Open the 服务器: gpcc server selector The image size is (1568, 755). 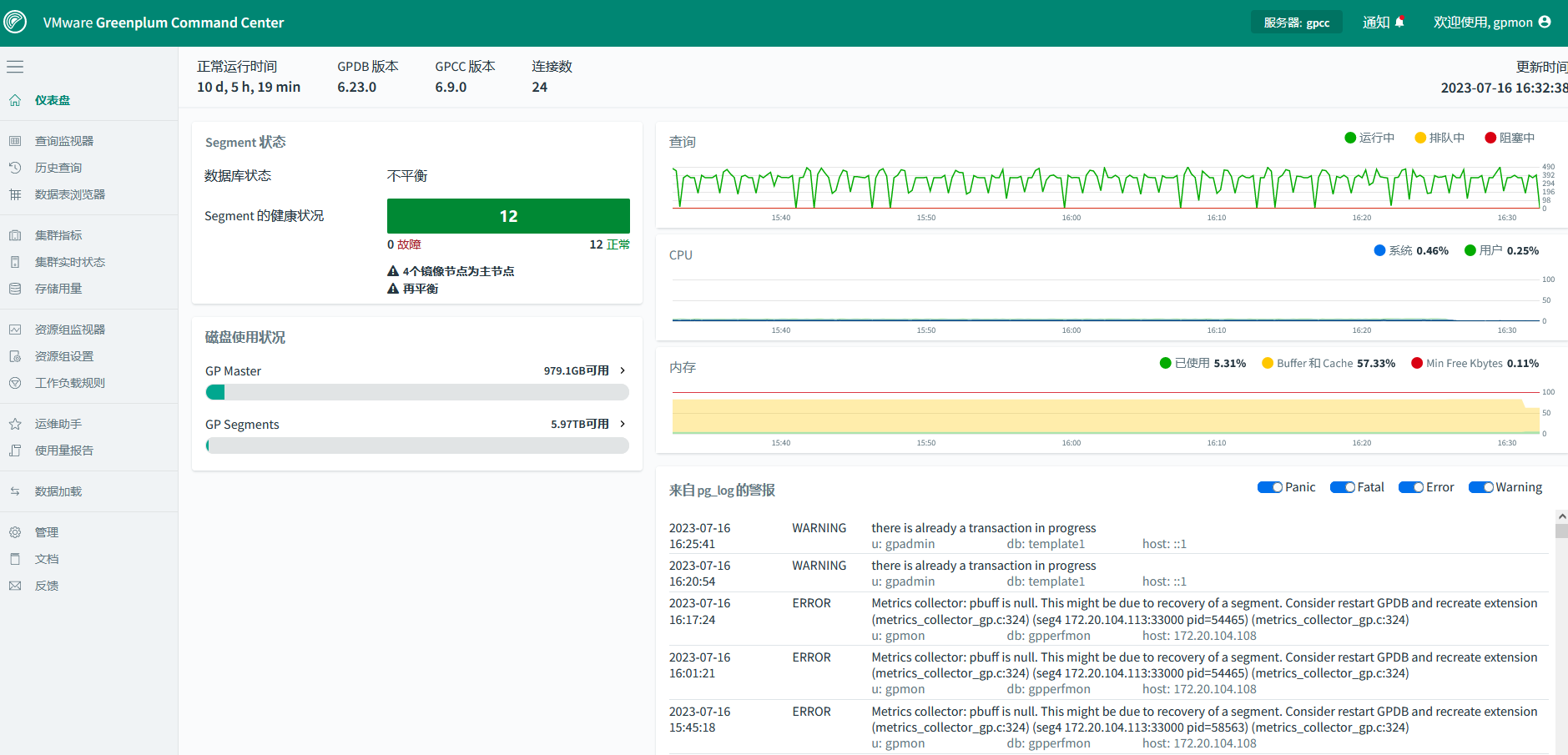click(1296, 23)
